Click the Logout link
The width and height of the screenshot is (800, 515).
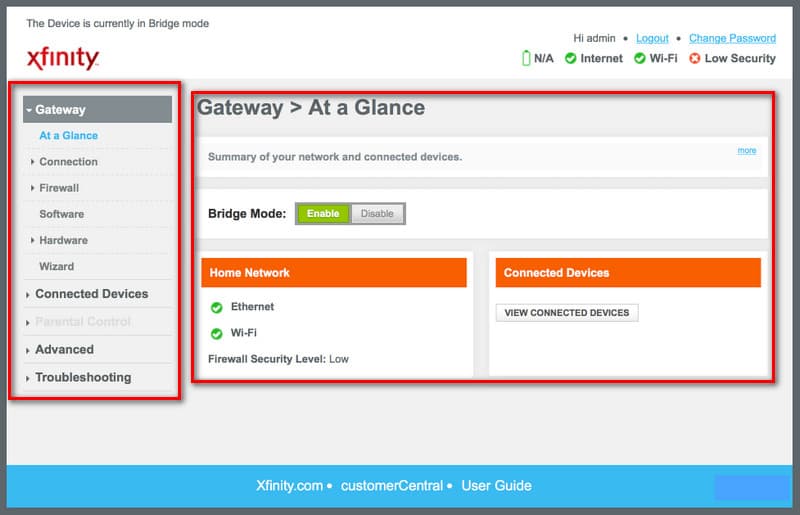[652, 38]
